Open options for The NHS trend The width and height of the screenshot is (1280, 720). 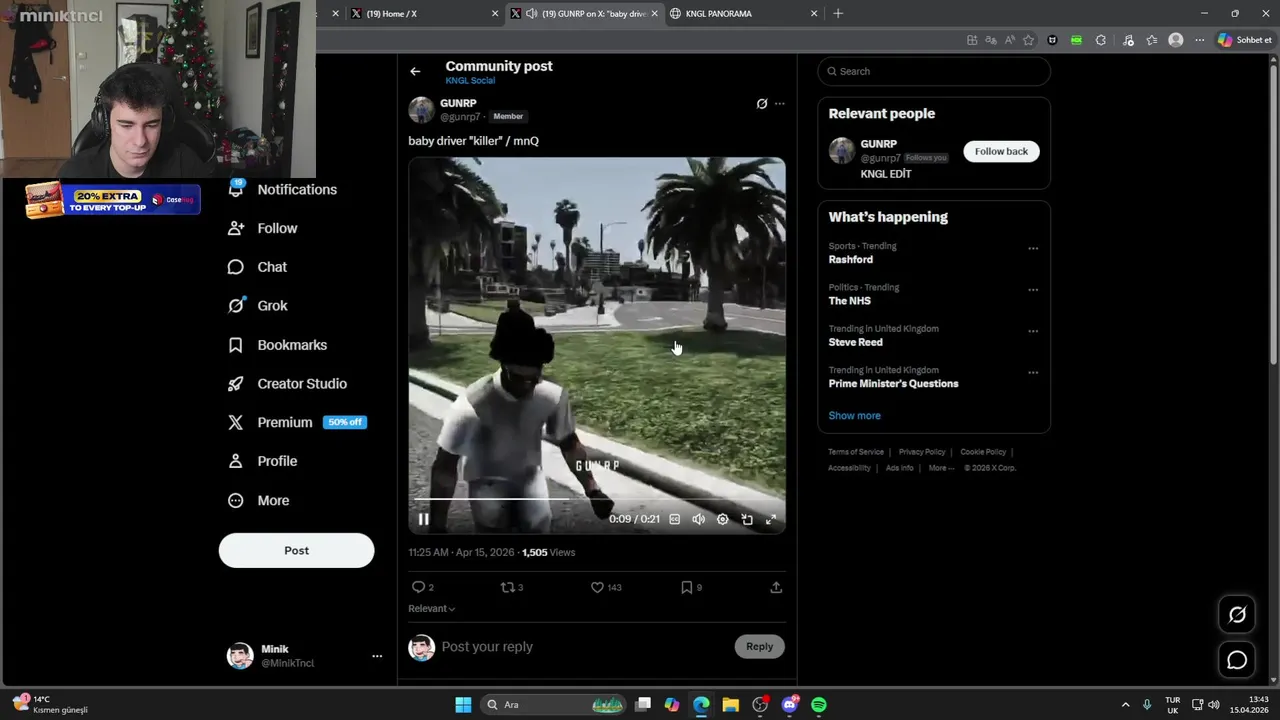click(1033, 290)
